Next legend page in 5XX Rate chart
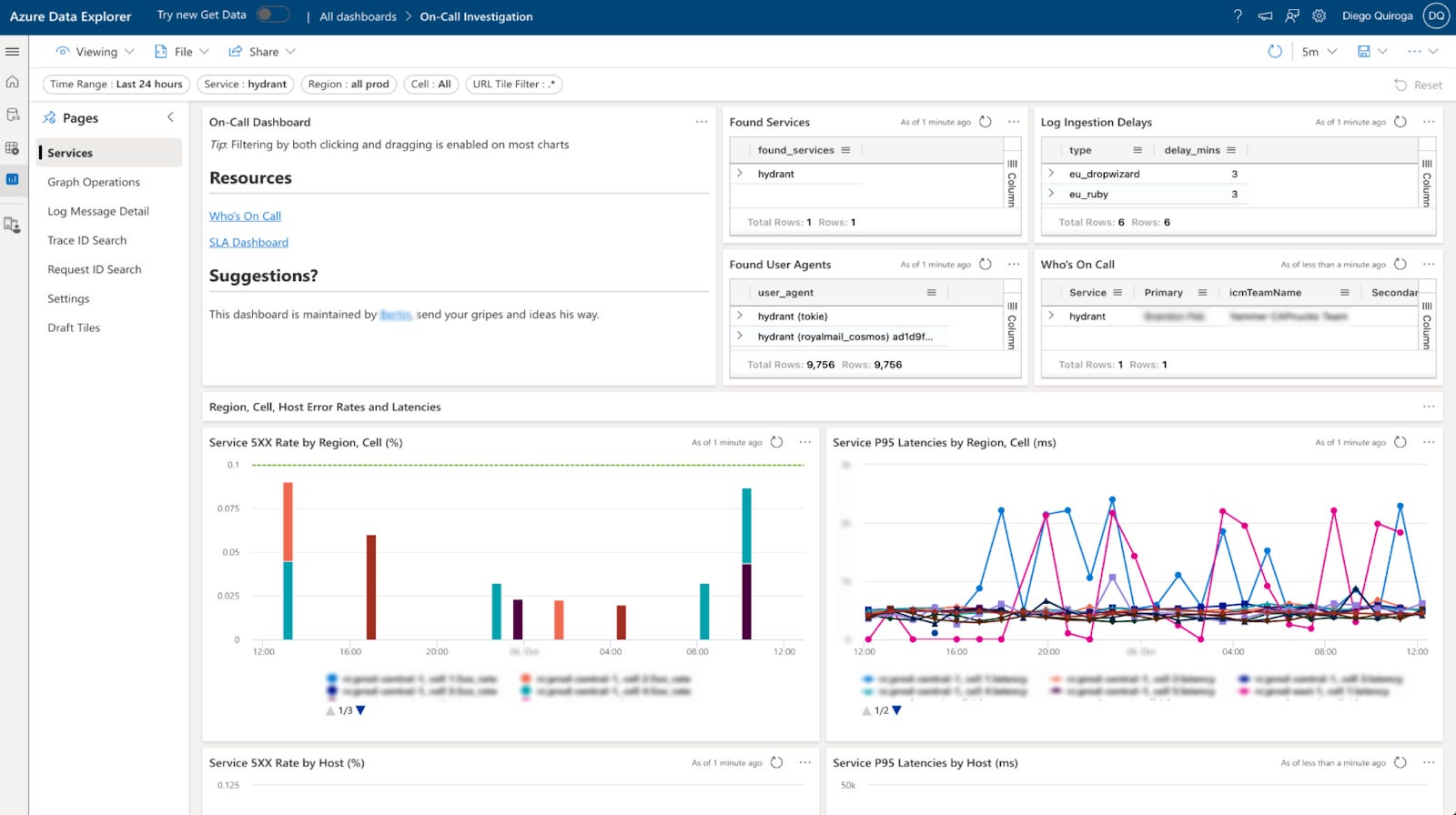The width and height of the screenshot is (1456, 815). (360, 710)
